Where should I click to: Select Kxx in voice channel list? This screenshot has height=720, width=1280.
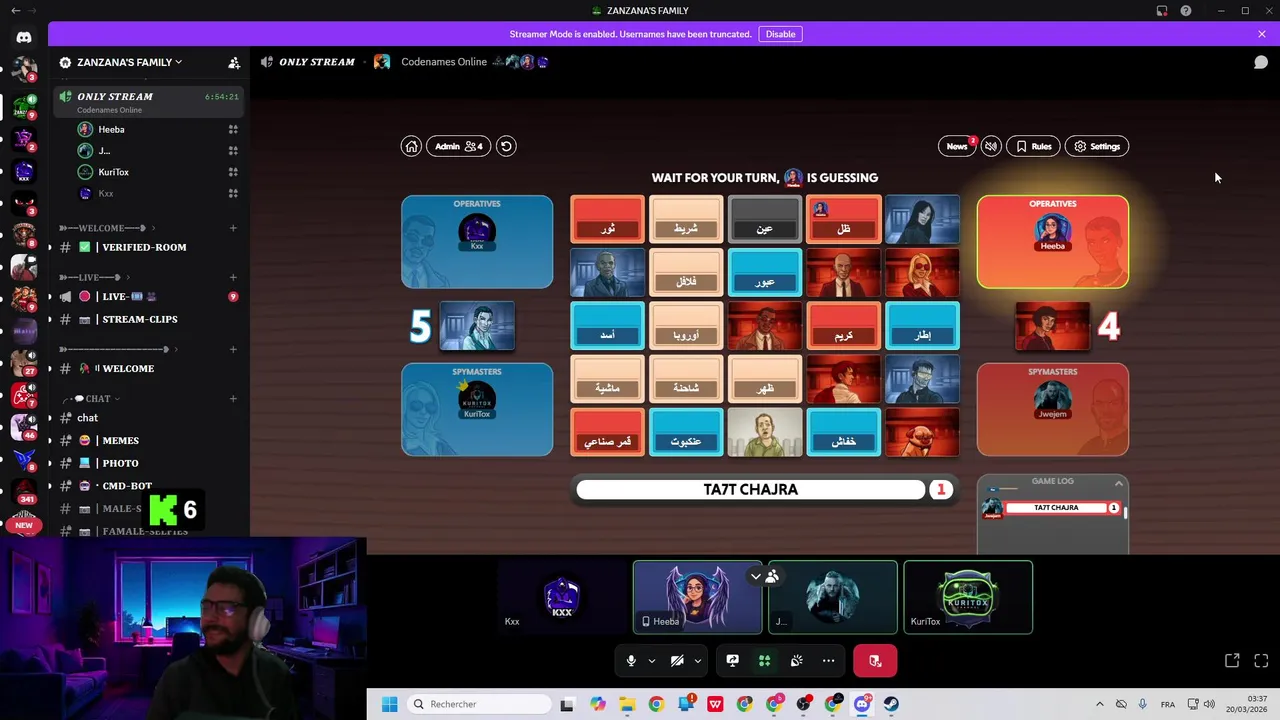coord(159,193)
